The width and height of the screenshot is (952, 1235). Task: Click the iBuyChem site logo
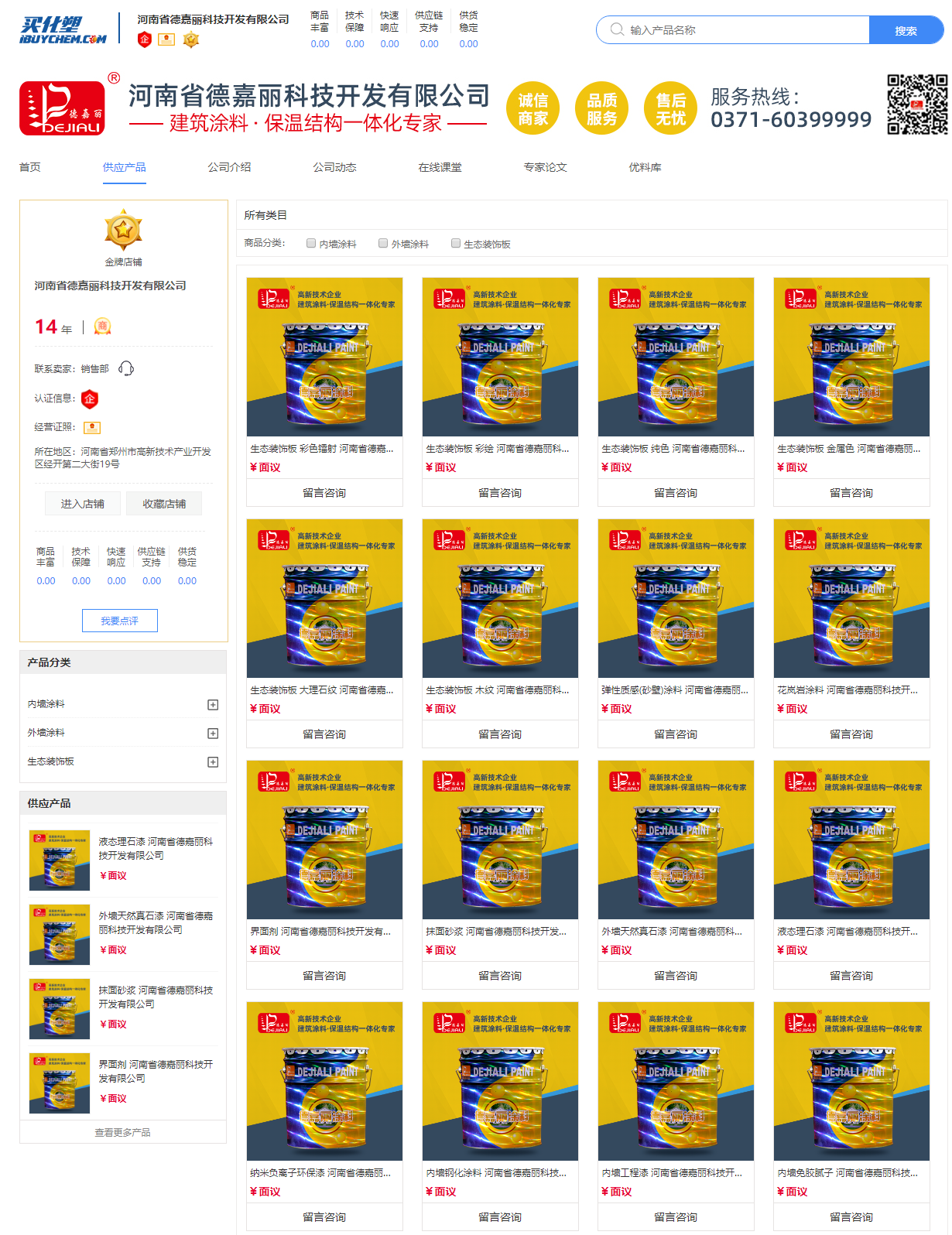63,29
